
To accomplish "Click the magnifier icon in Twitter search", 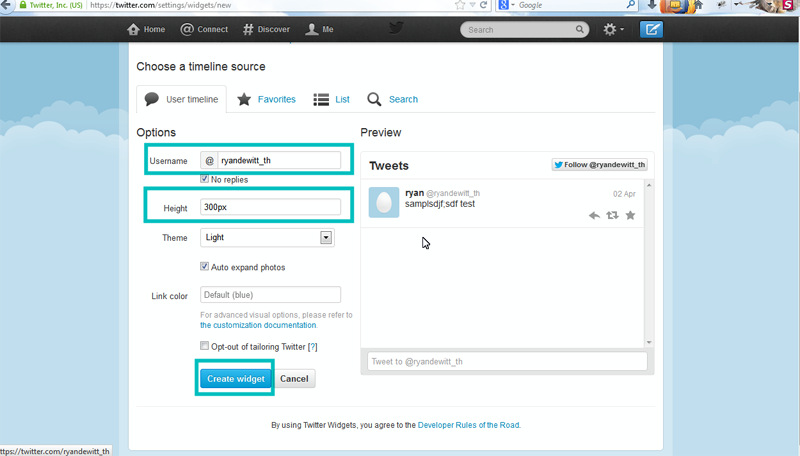I will point(580,30).
